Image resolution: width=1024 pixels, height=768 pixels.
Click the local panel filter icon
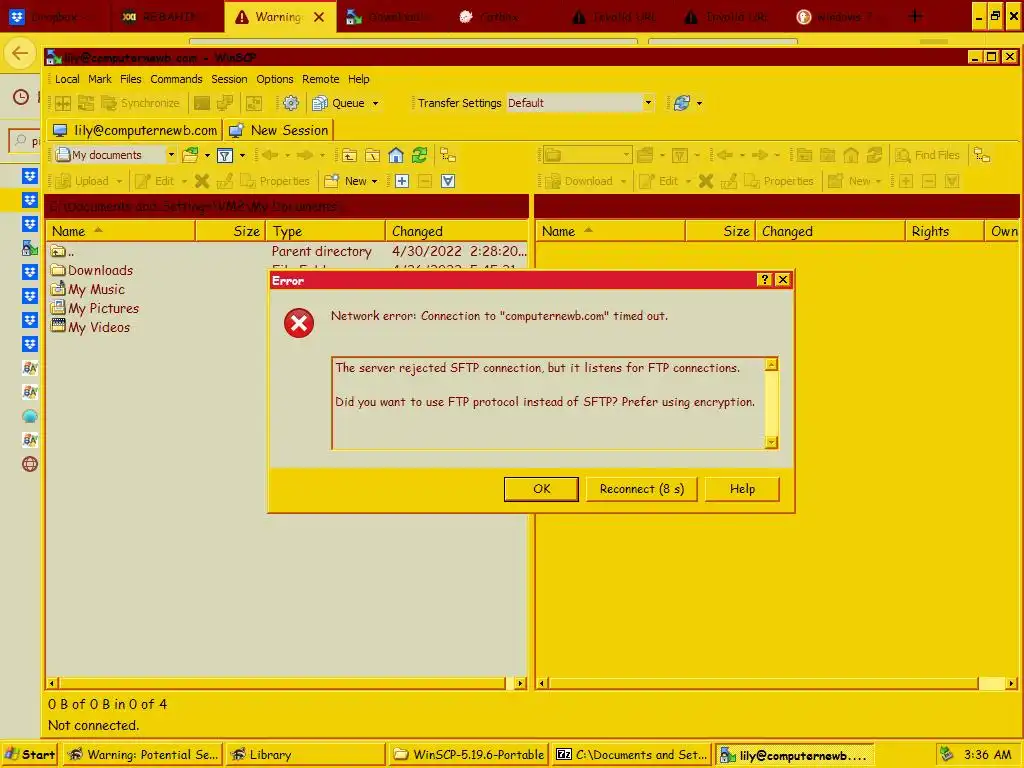coord(225,155)
